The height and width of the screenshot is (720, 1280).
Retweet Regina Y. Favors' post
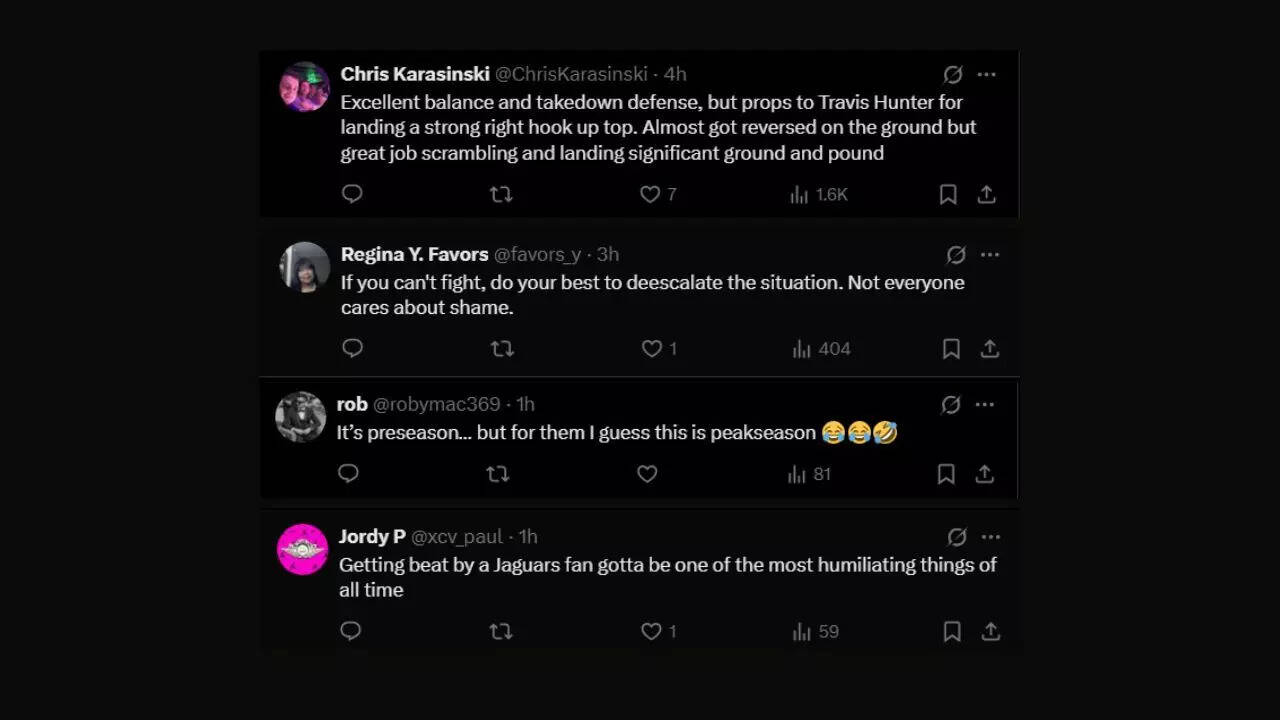point(502,348)
